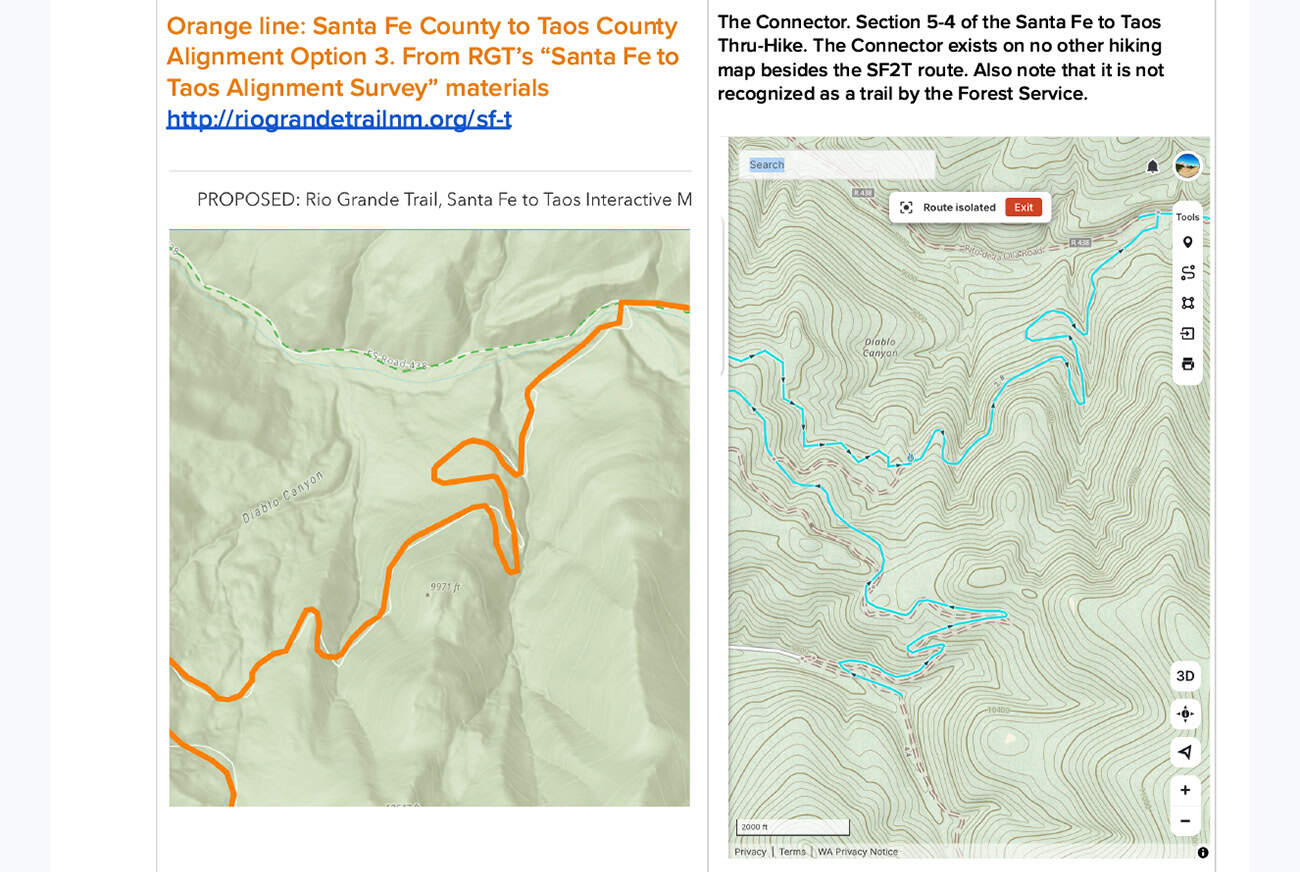Open the map info icon
This screenshot has height=872, width=1300.
[1202, 853]
